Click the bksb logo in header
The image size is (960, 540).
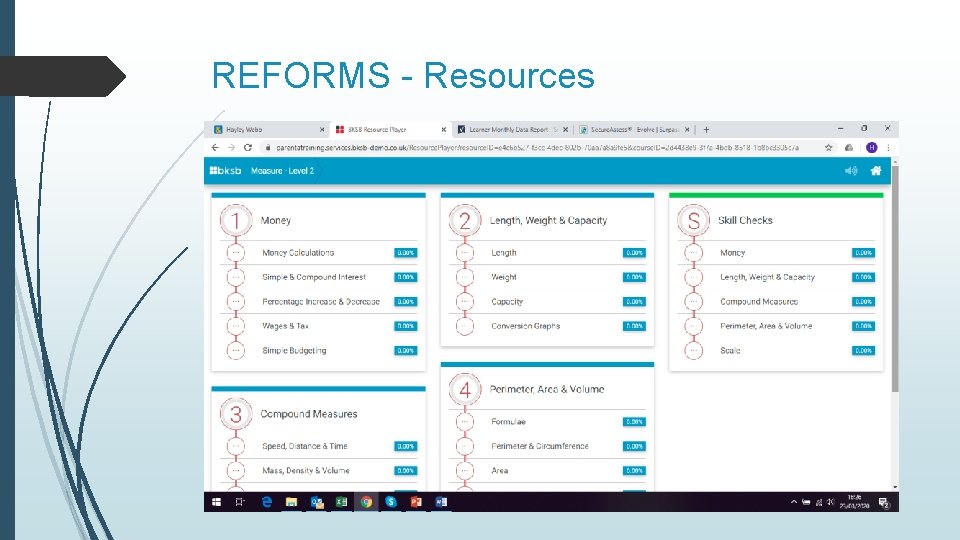[x=225, y=171]
